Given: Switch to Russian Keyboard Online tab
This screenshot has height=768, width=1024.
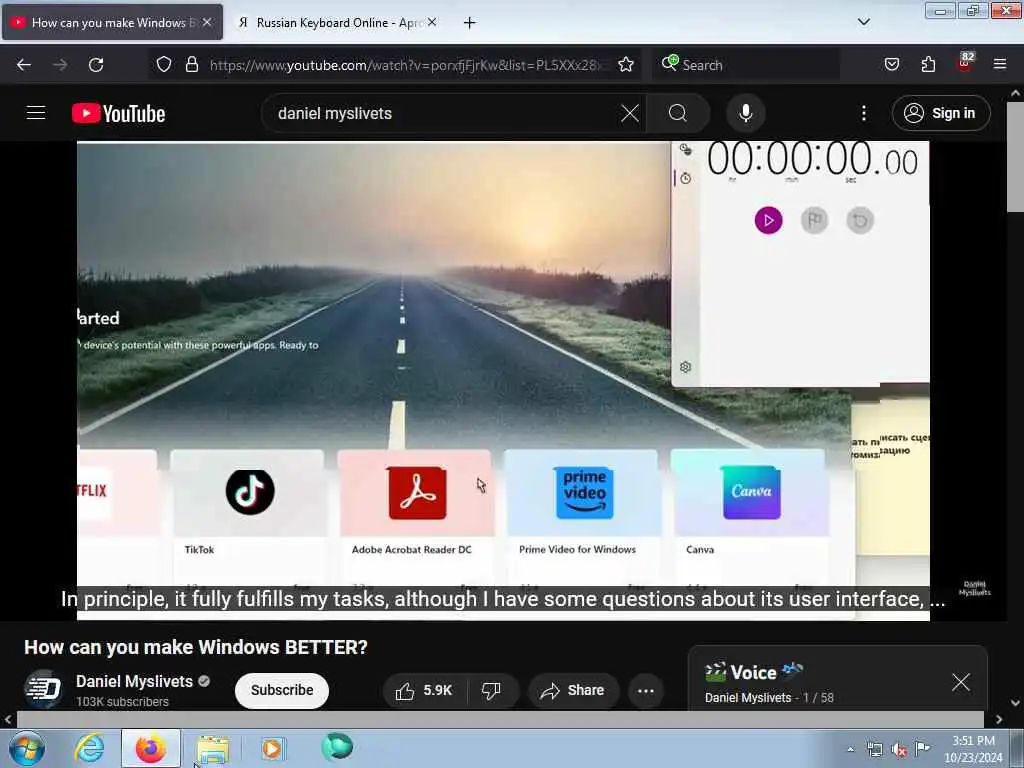Looking at the screenshot, I should (338, 23).
